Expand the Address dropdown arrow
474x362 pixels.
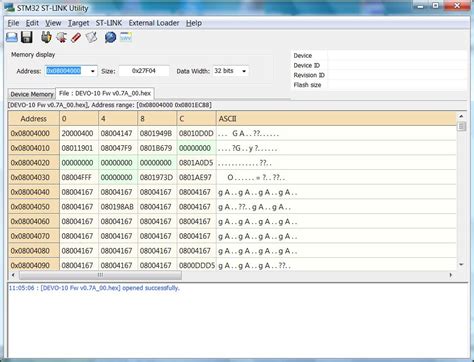coord(92,71)
